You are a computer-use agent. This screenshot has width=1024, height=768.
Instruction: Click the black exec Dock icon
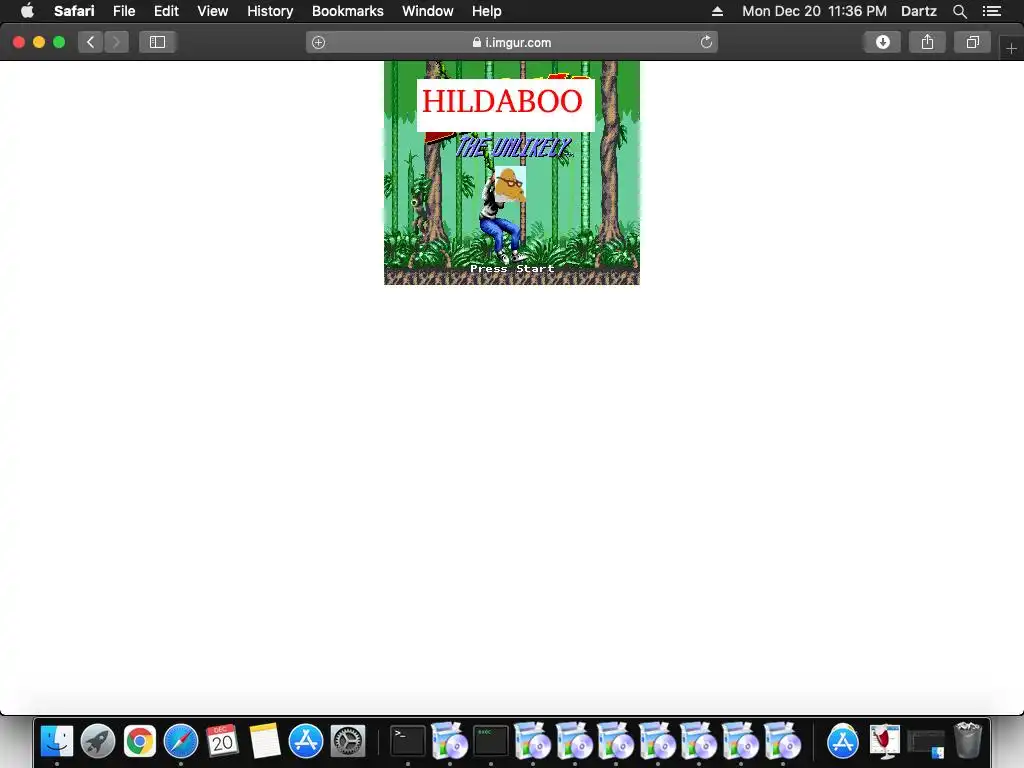point(490,741)
